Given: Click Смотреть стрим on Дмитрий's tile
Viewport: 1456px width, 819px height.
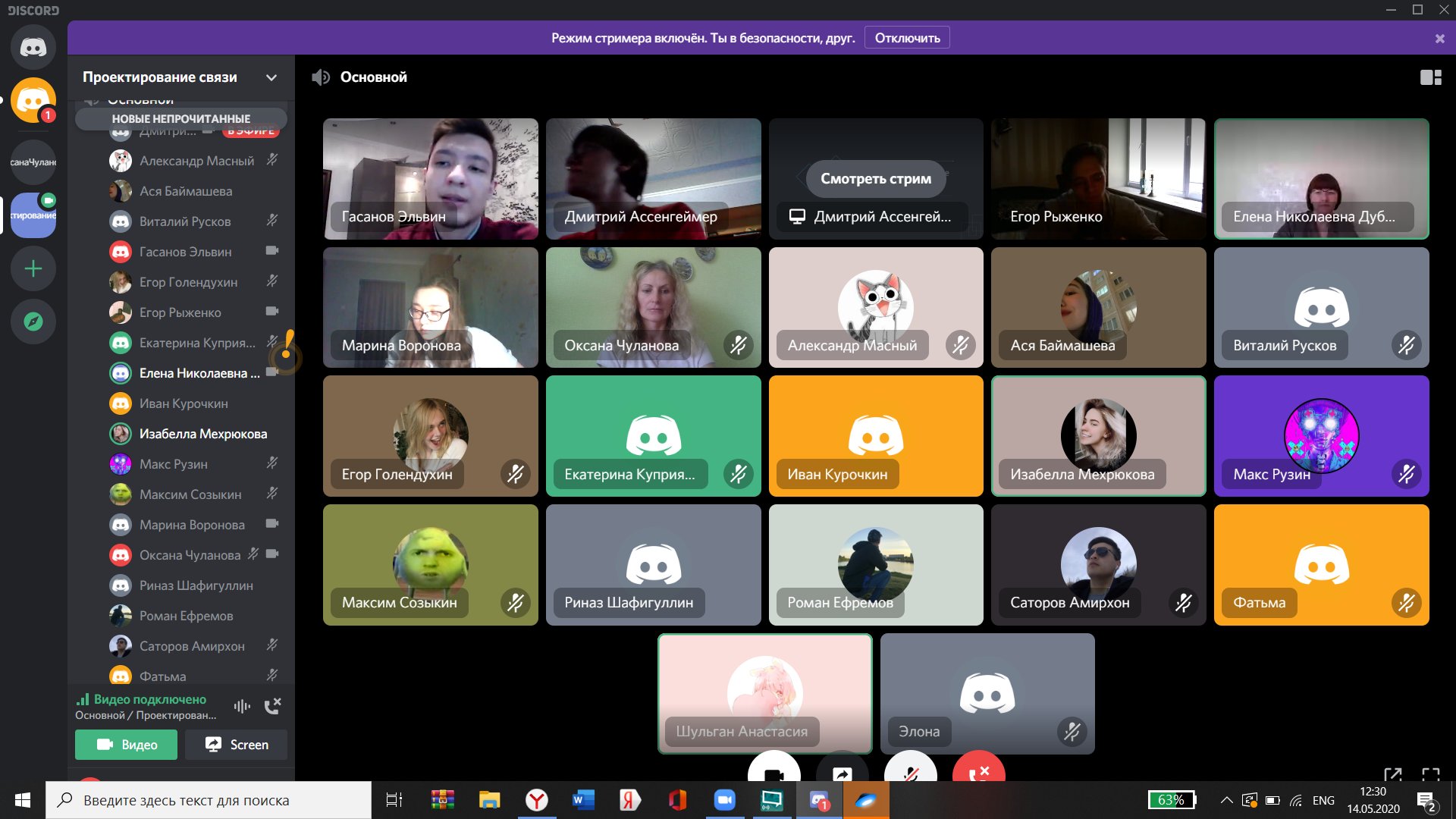Looking at the screenshot, I should pos(875,179).
